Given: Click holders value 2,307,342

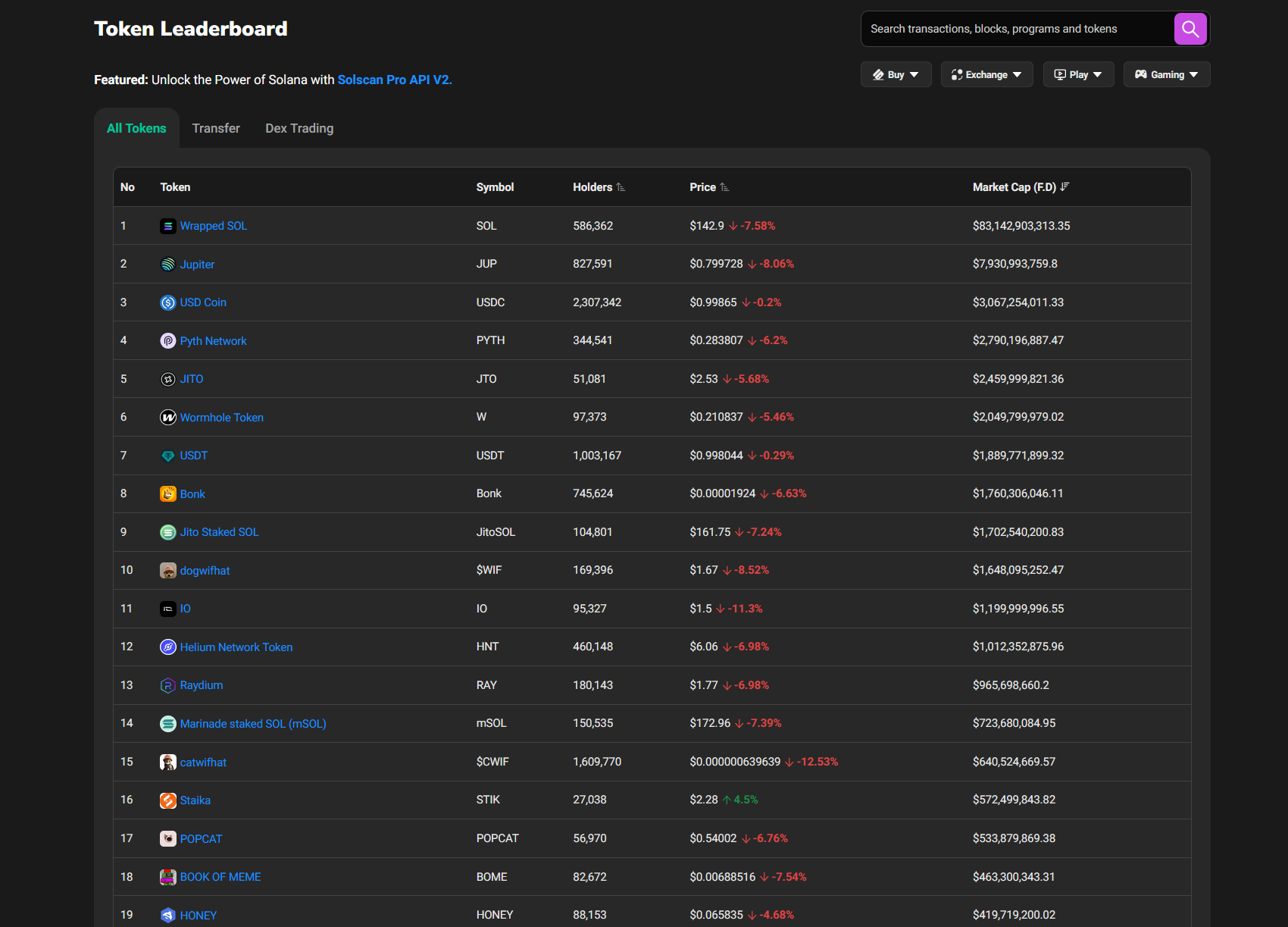Looking at the screenshot, I should (x=597, y=302).
